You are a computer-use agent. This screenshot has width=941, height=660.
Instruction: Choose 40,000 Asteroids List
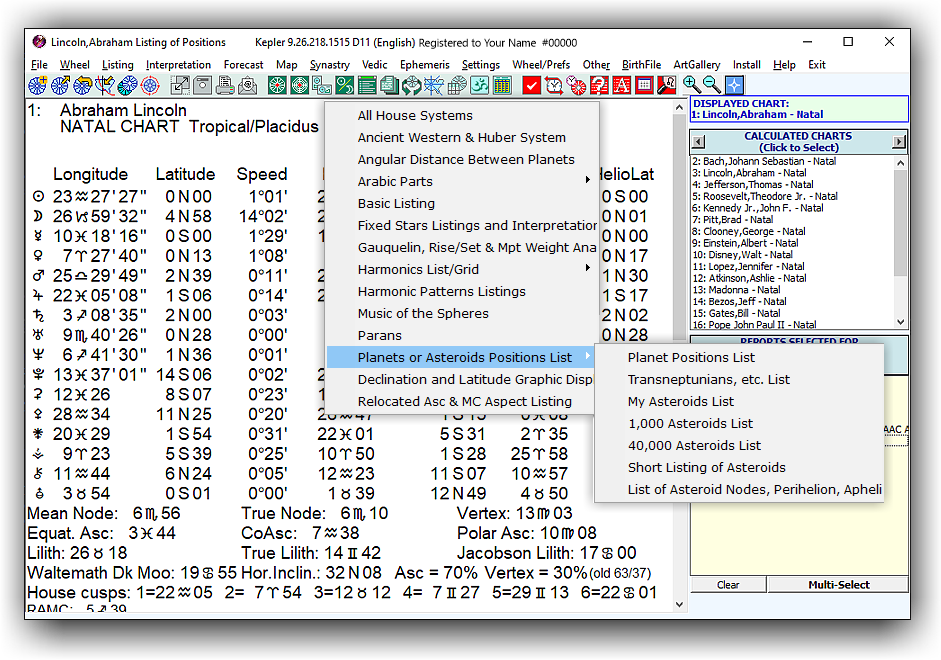pos(739,446)
